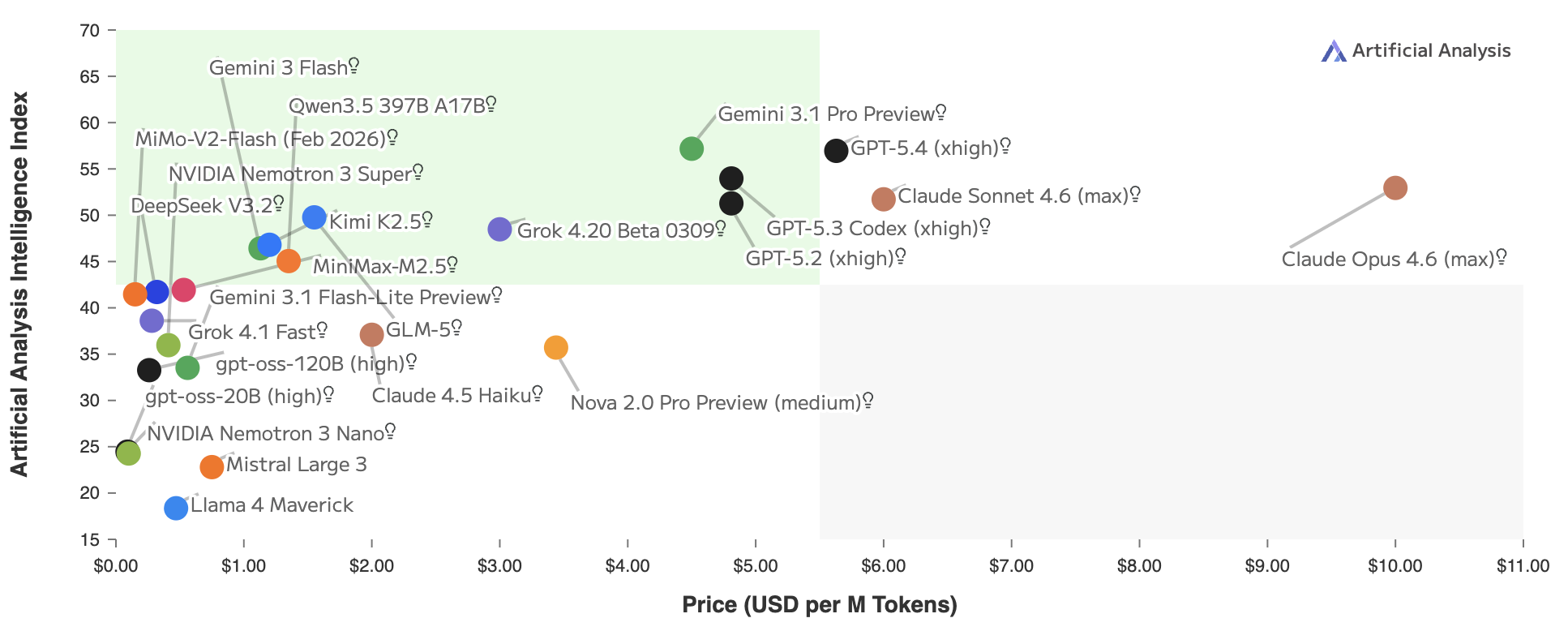The height and width of the screenshot is (631, 1568).
Task: Click the lightbulb icon beside Gemini 3 Flash
Action: pos(353,66)
